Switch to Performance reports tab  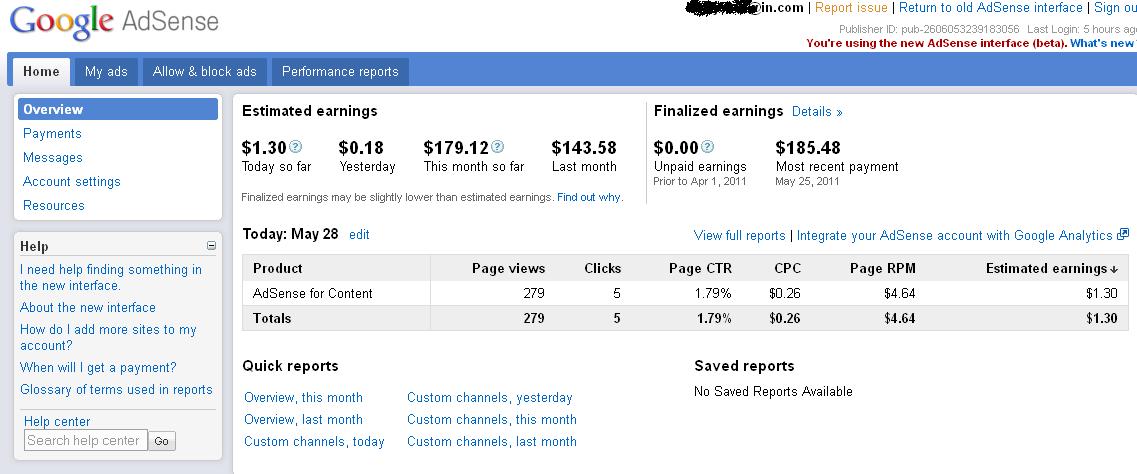pos(340,72)
